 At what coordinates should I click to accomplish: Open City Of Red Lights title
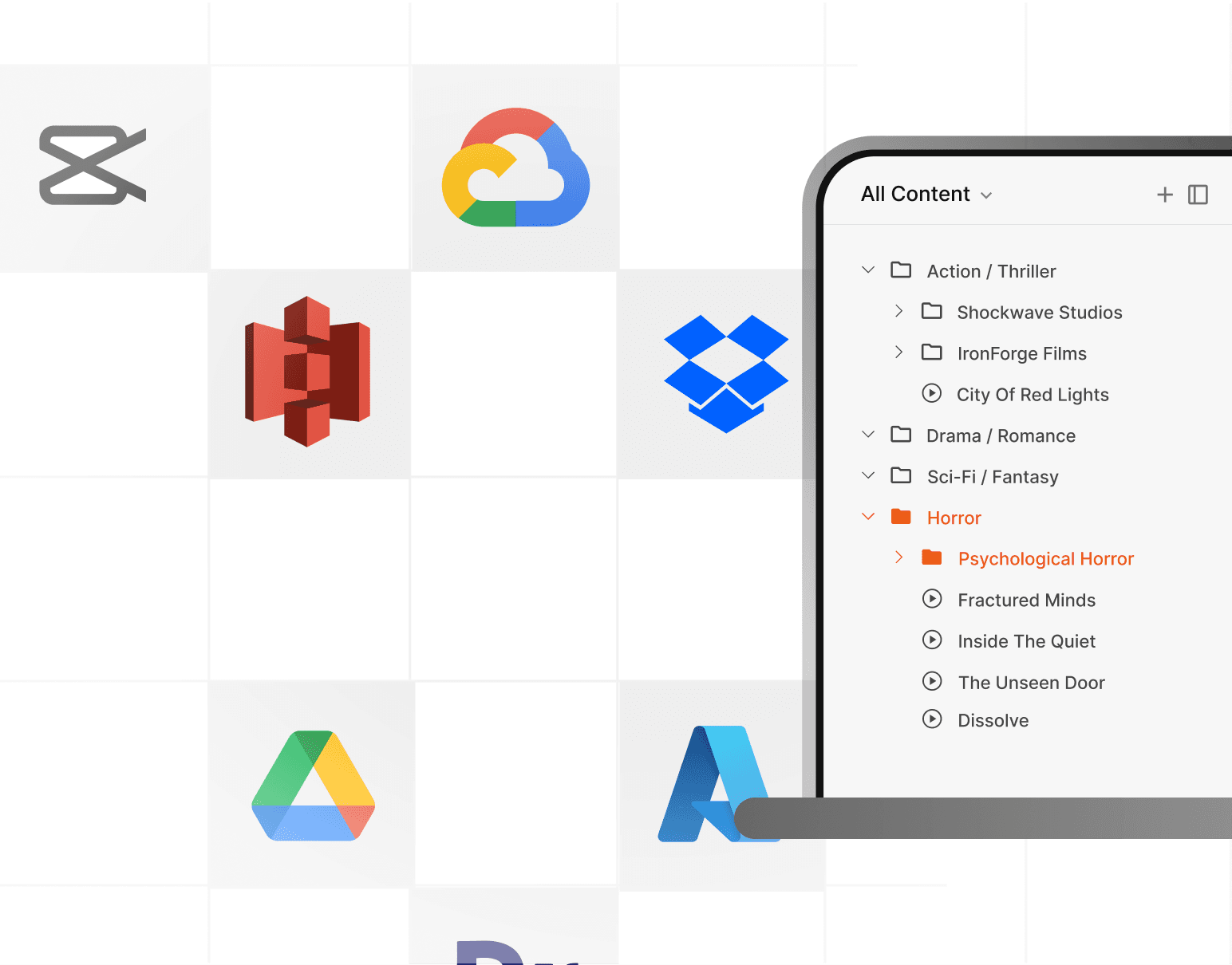click(1033, 395)
